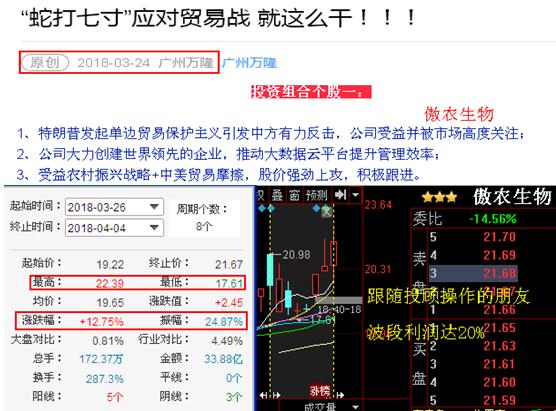The height and width of the screenshot is (411, 556).
Task: Select buy level 5 price 21.59
Action: (500, 400)
